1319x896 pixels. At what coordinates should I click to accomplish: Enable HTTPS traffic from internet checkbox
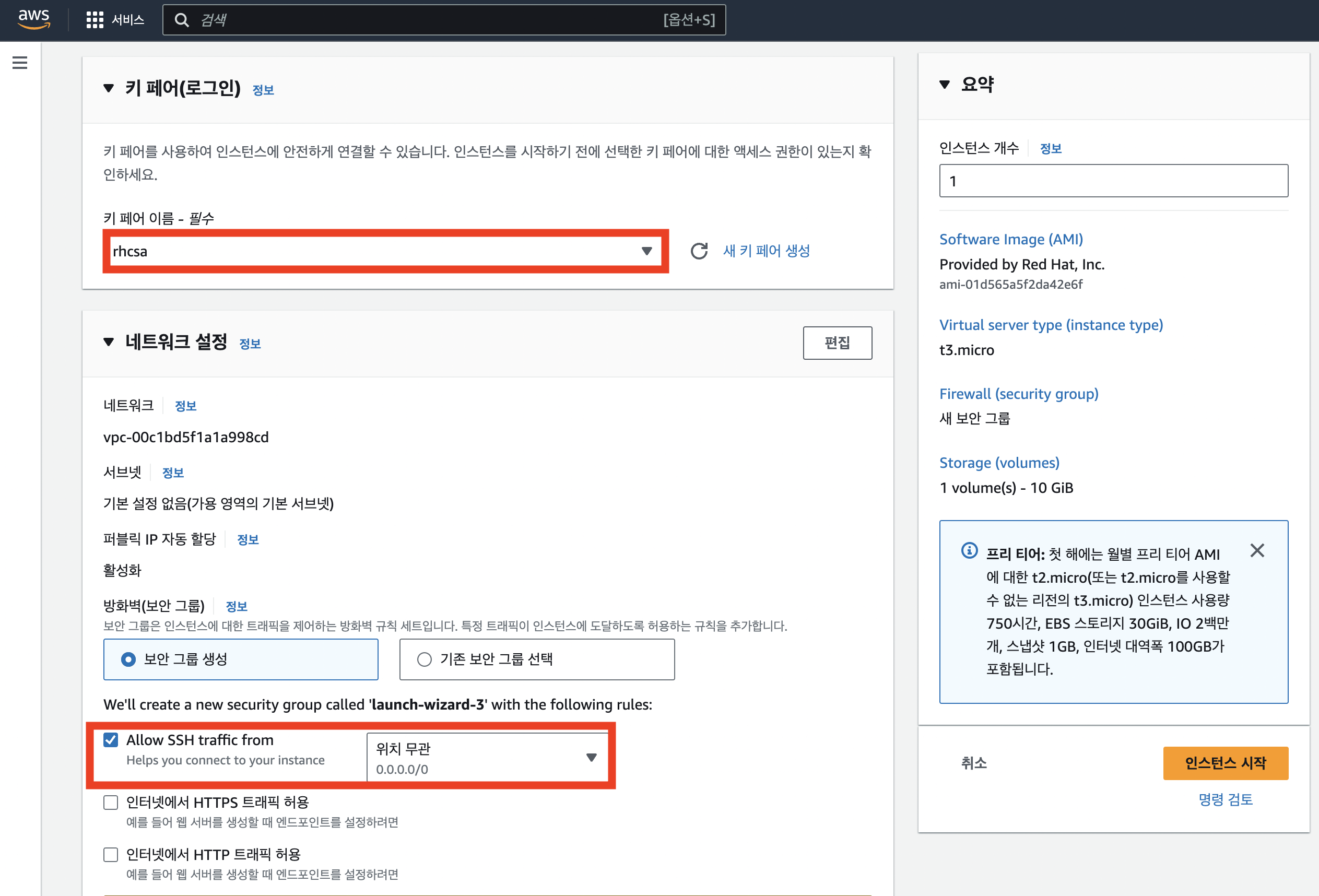pyautogui.click(x=111, y=803)
